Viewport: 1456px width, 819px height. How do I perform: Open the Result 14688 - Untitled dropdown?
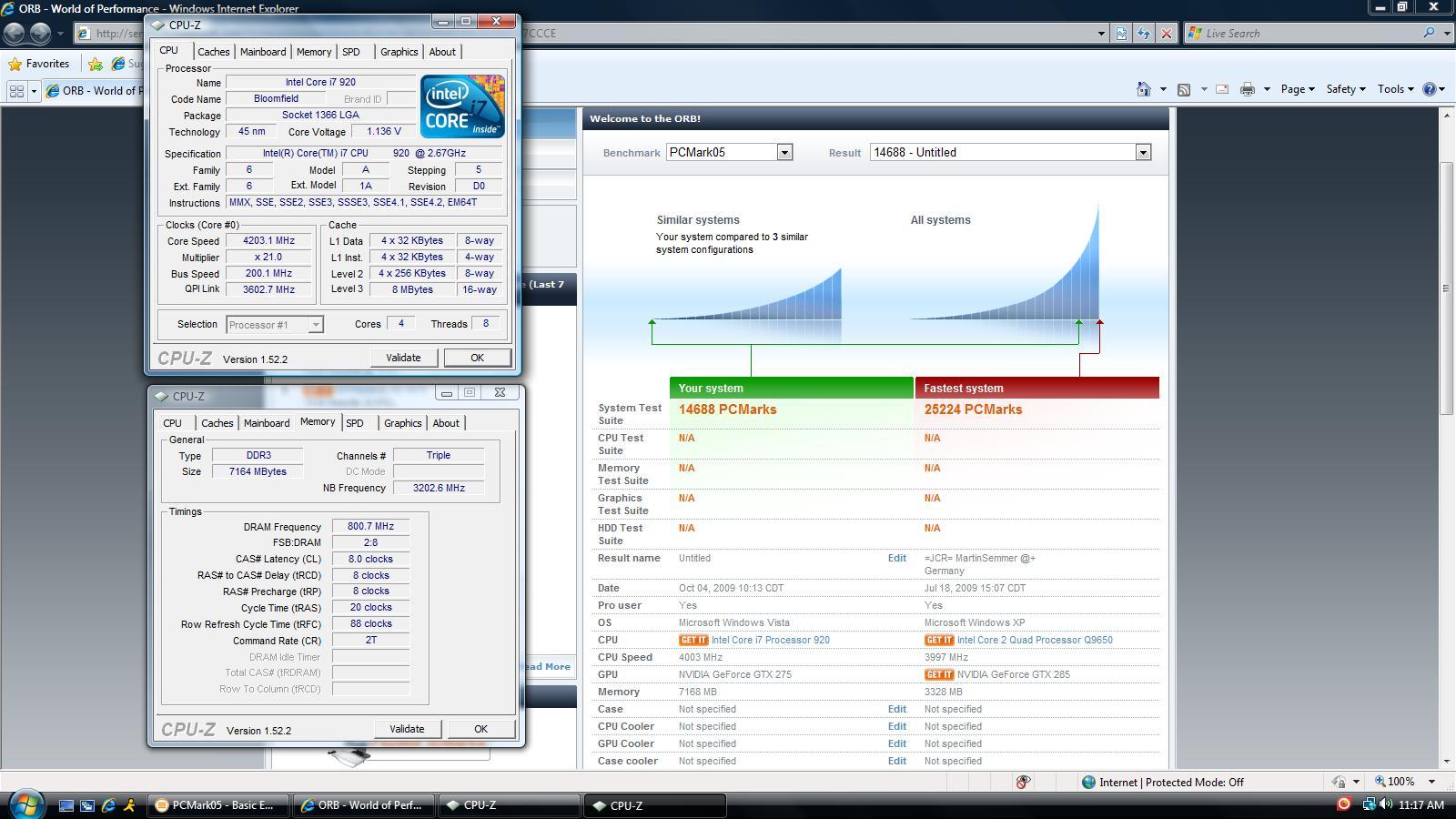click(x=1143, y=153)
